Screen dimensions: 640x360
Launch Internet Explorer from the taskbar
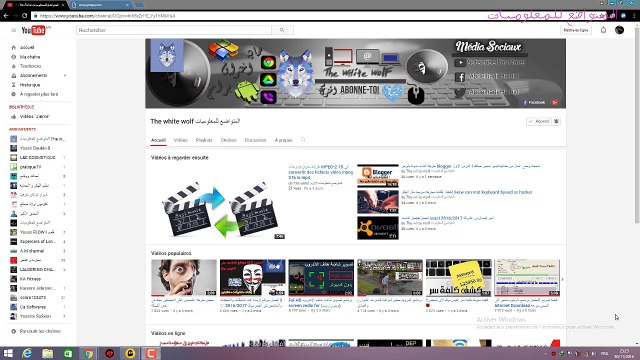coord(27,353)
